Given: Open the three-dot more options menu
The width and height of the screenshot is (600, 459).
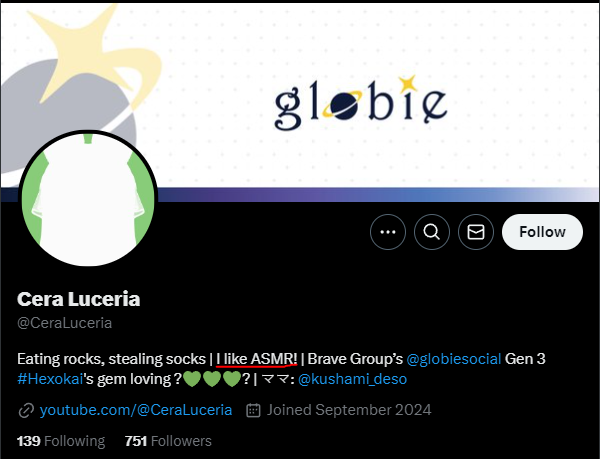Looking at the screenshot, I should tap(388, 232).
